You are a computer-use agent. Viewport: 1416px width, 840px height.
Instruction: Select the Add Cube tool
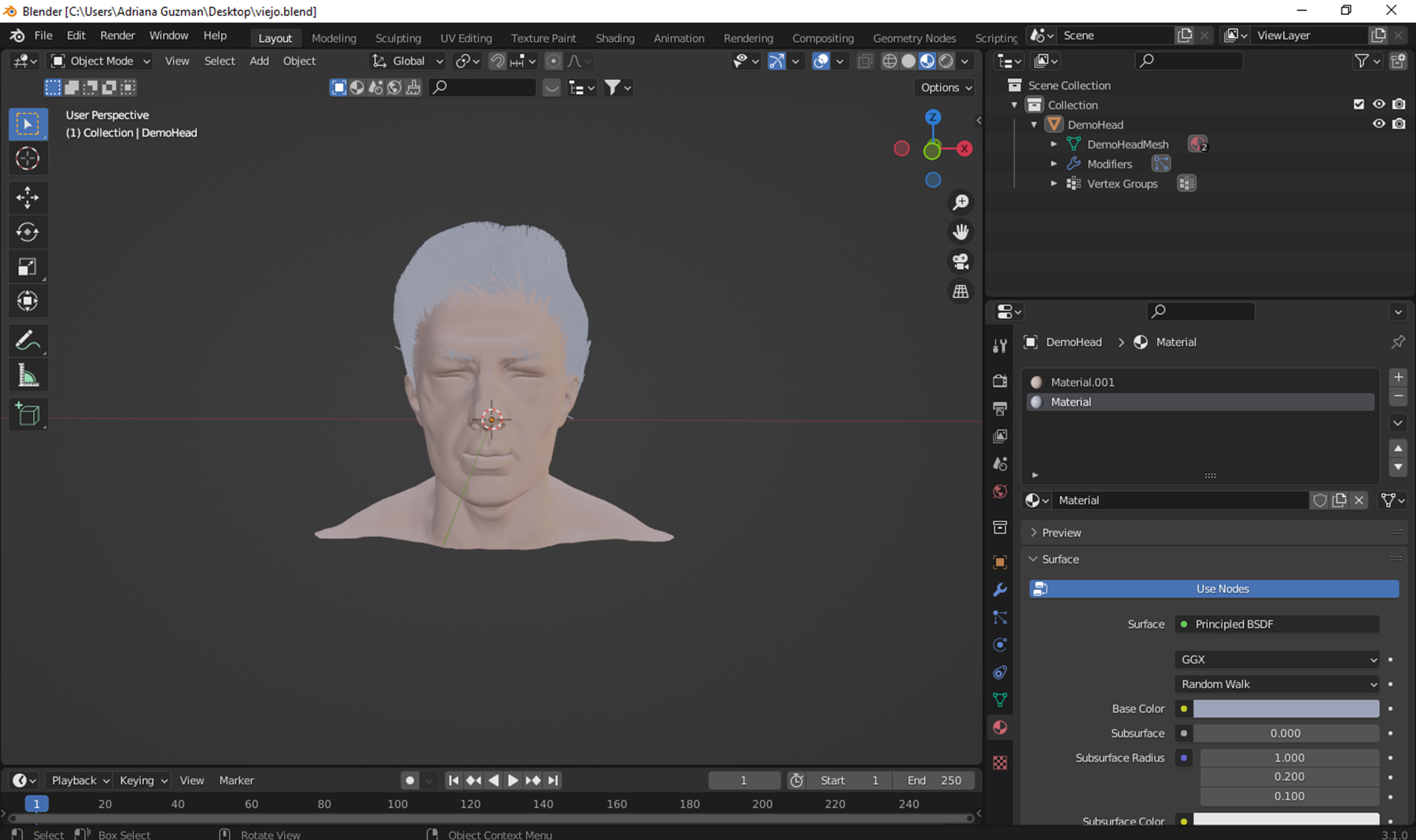[28, 414]
